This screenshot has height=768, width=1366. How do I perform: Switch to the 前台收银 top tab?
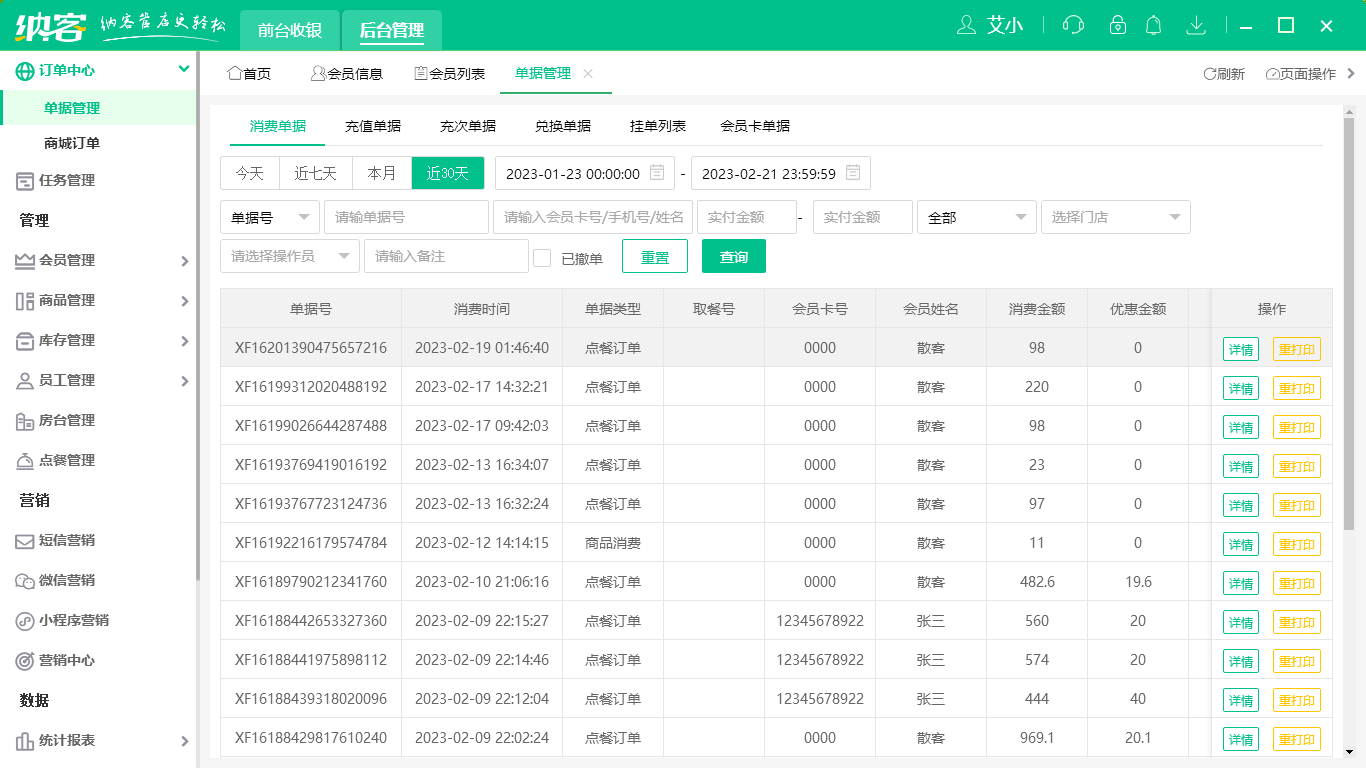coord(290,30)
